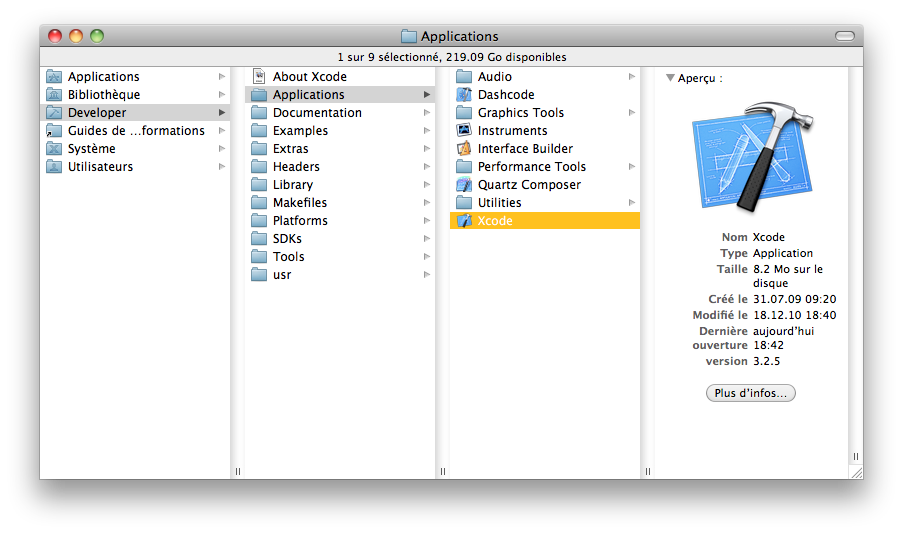Click the Extras folder icon
The width and height of the screenshot is (903, 534).
(259, 149)
